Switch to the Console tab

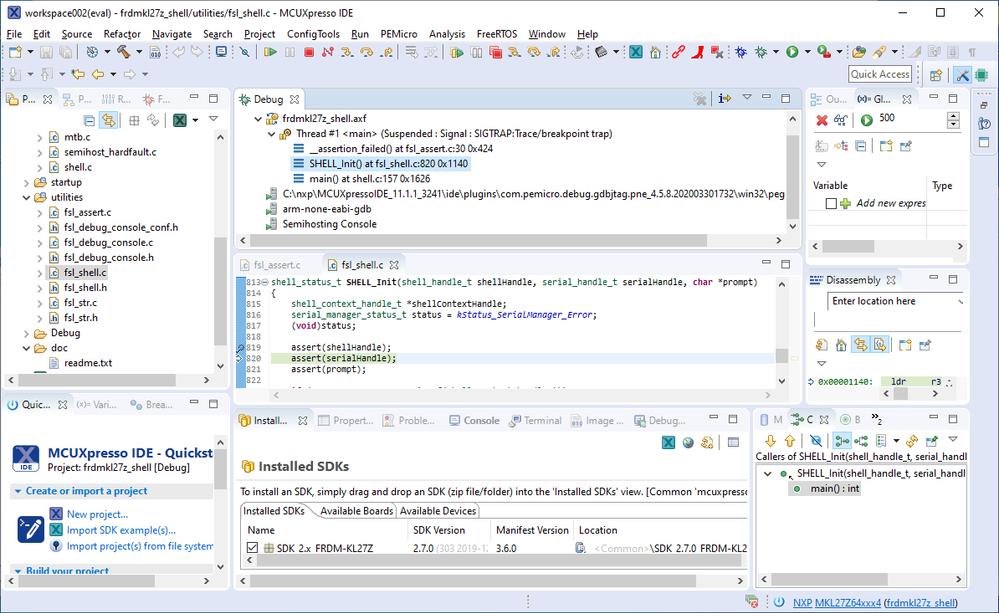click(x=474, y=421)
